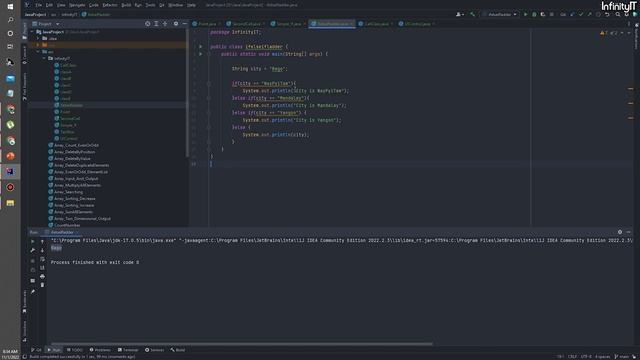Start debugging with the green bug icon
640x360 pixels.
pos(534,14)
